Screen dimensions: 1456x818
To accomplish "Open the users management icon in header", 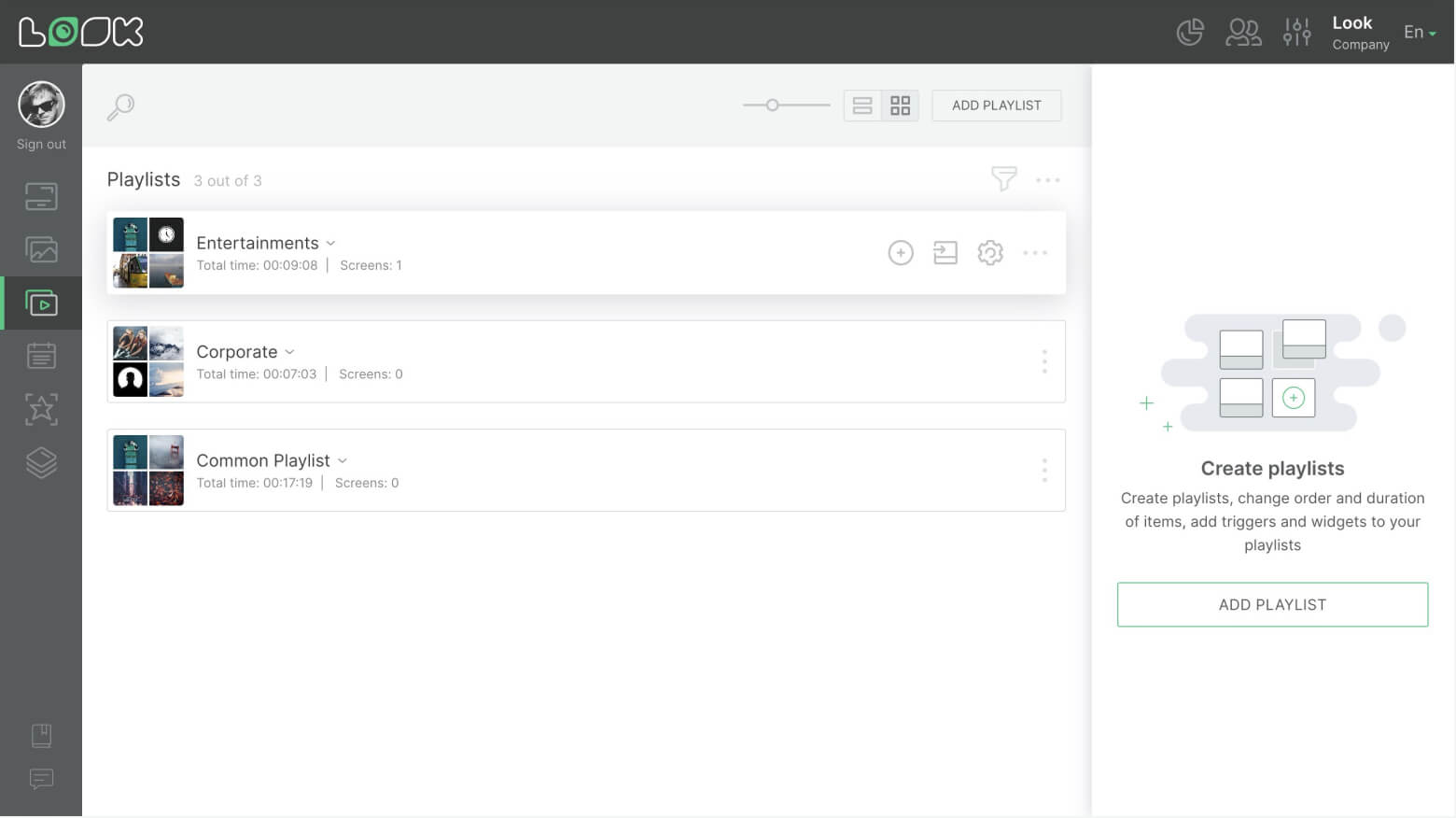I will [1243, 33].
